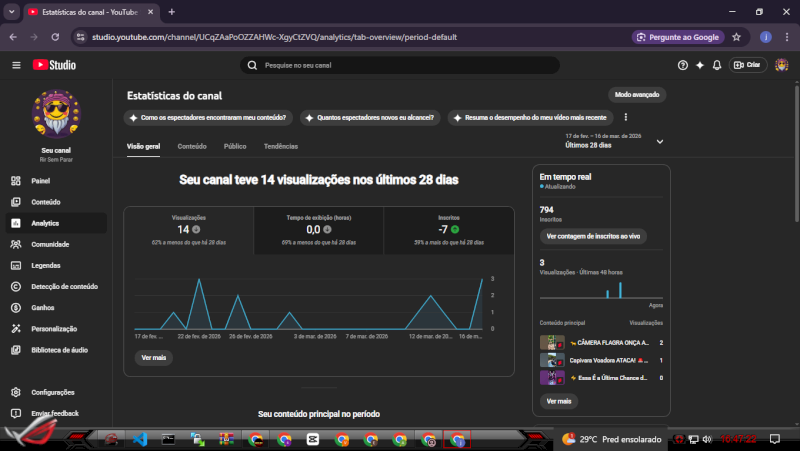Click Ver contagem de inscritos ao vivo

coord(593,236)
